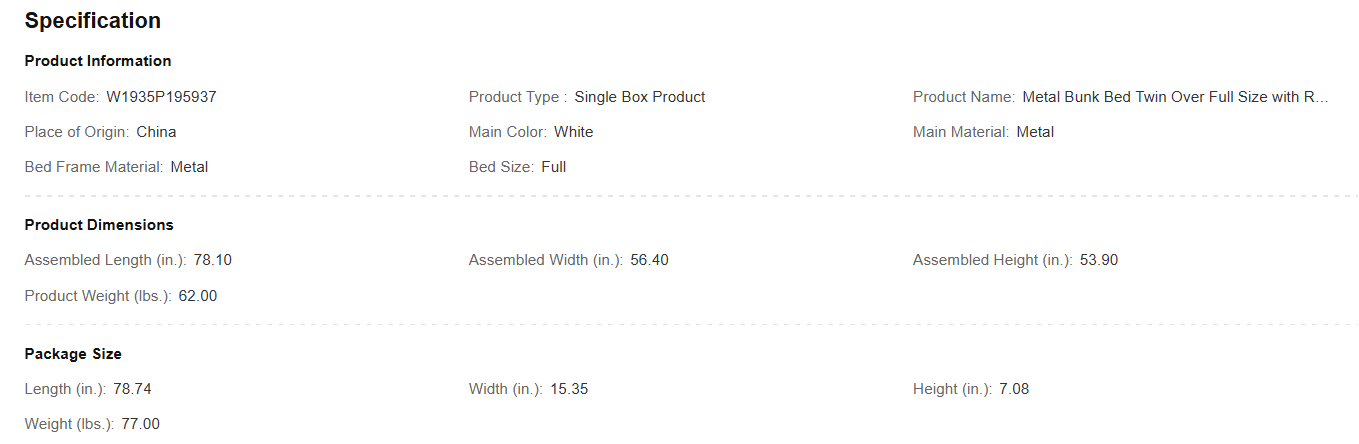The width and height of the screenshot is (1359, 444).
Task: Click the package weight value 77.00
Action: [140, 424]
